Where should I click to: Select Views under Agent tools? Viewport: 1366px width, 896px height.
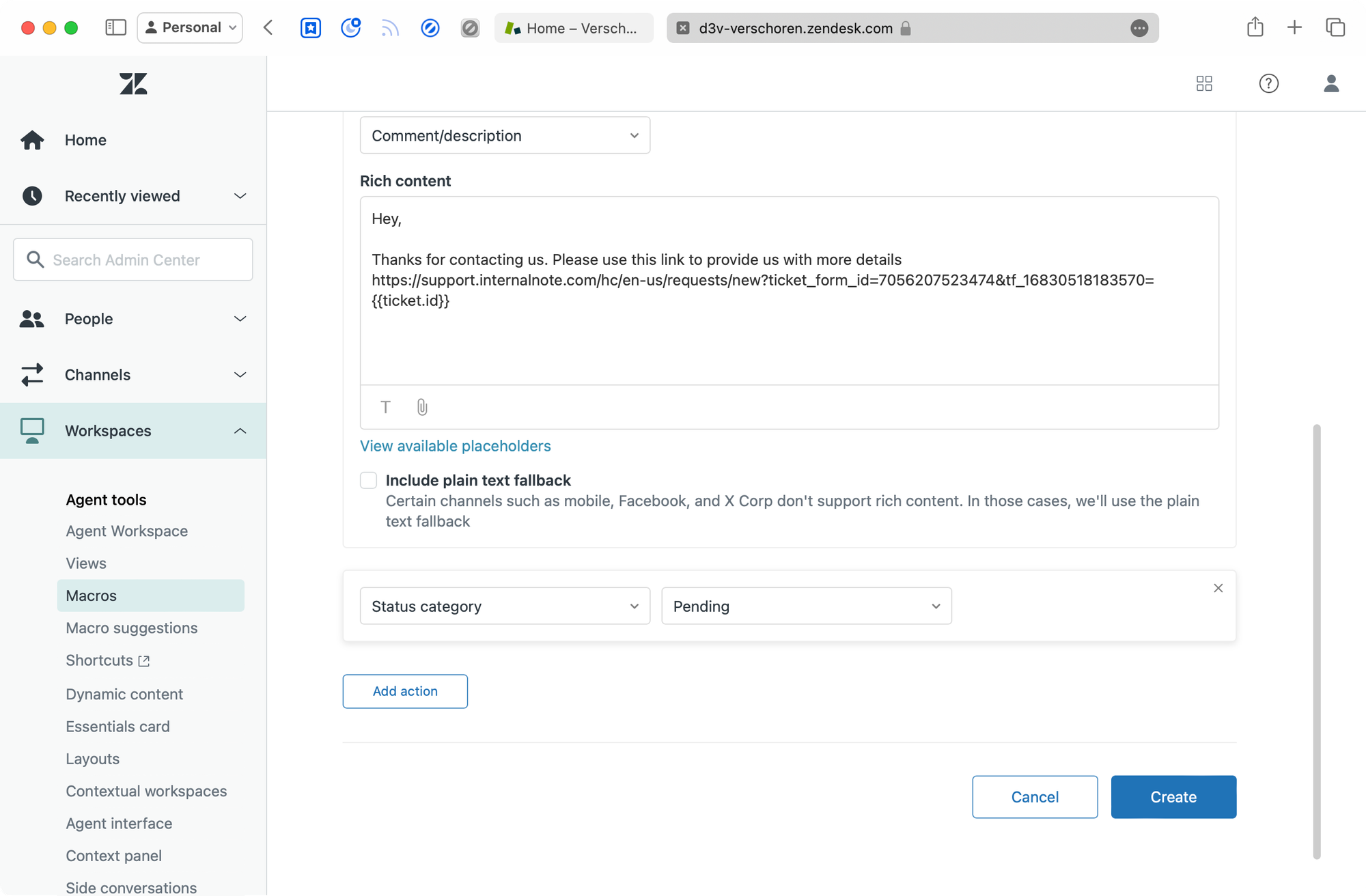[86, 563]
